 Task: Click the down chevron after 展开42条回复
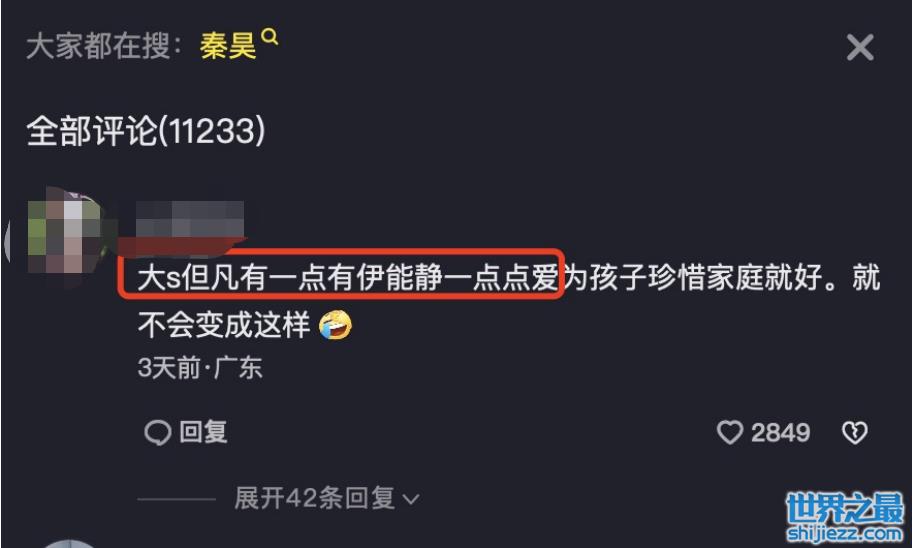coord(411,500)
